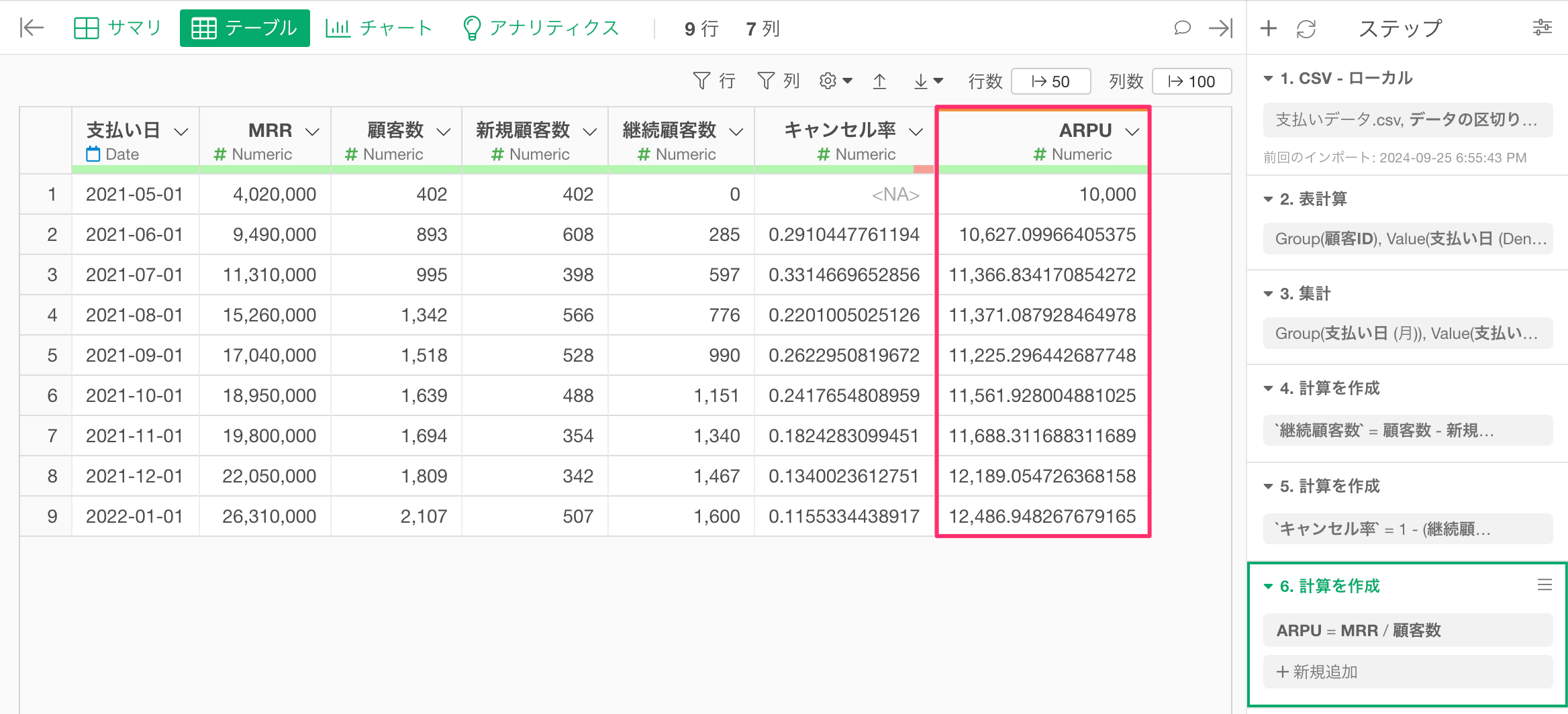Collapse the left panel with arrow icon
This screenshot has width=1568, height=714.
coord(32,28)
